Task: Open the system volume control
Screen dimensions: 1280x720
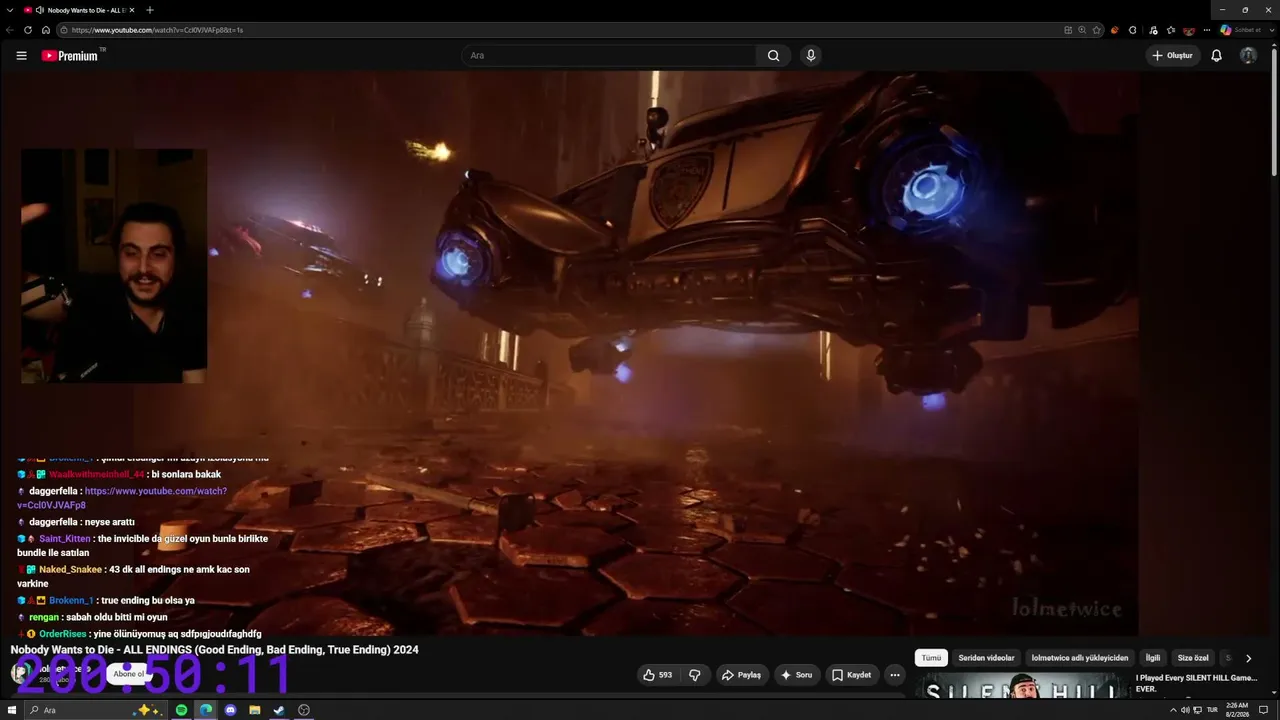Action: [1185, 710]
